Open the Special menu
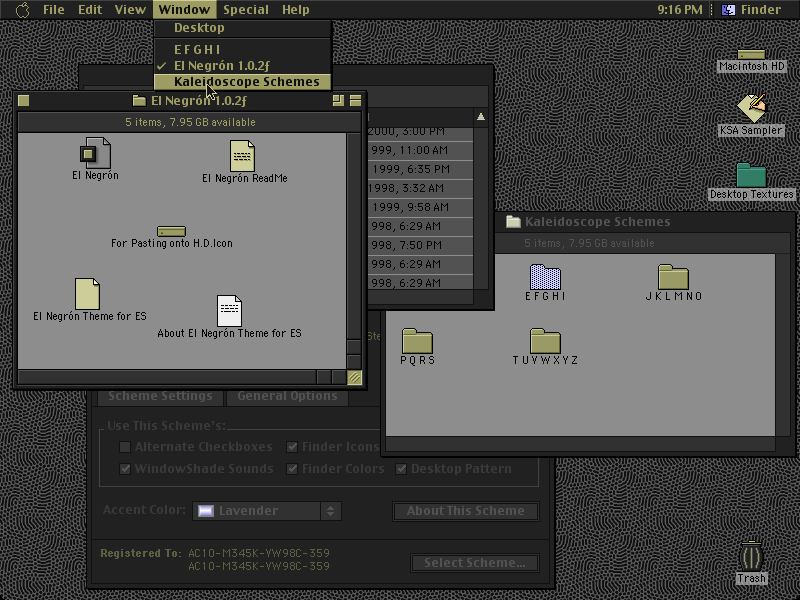This screenshot has width=800, height=600. 245,10
